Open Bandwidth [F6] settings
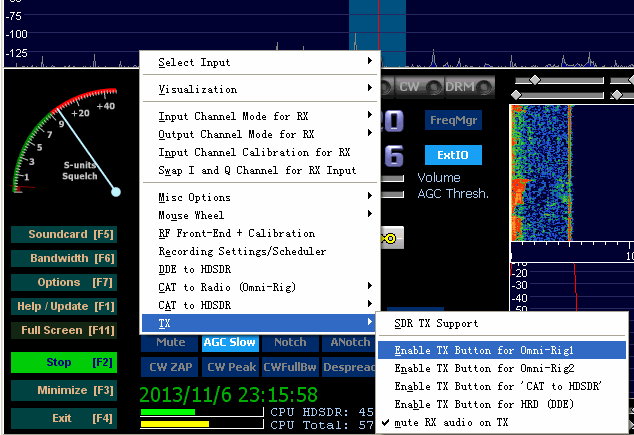 tap(64, 258)
